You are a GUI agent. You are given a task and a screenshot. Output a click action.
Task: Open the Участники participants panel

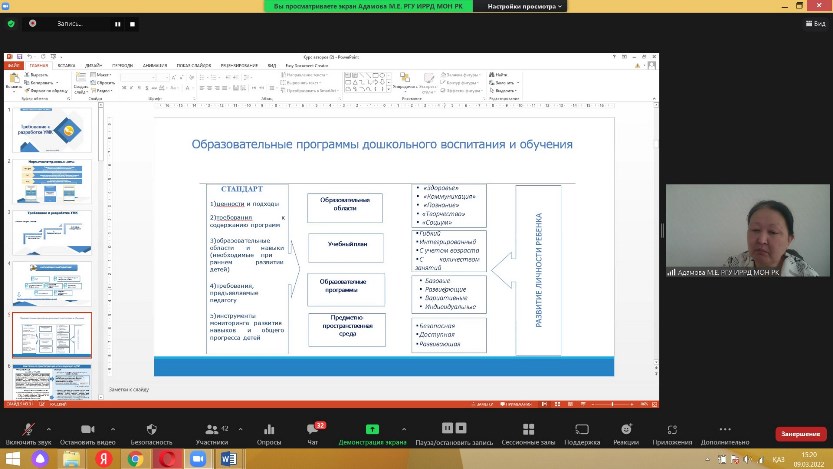click(x=211, y=430)
